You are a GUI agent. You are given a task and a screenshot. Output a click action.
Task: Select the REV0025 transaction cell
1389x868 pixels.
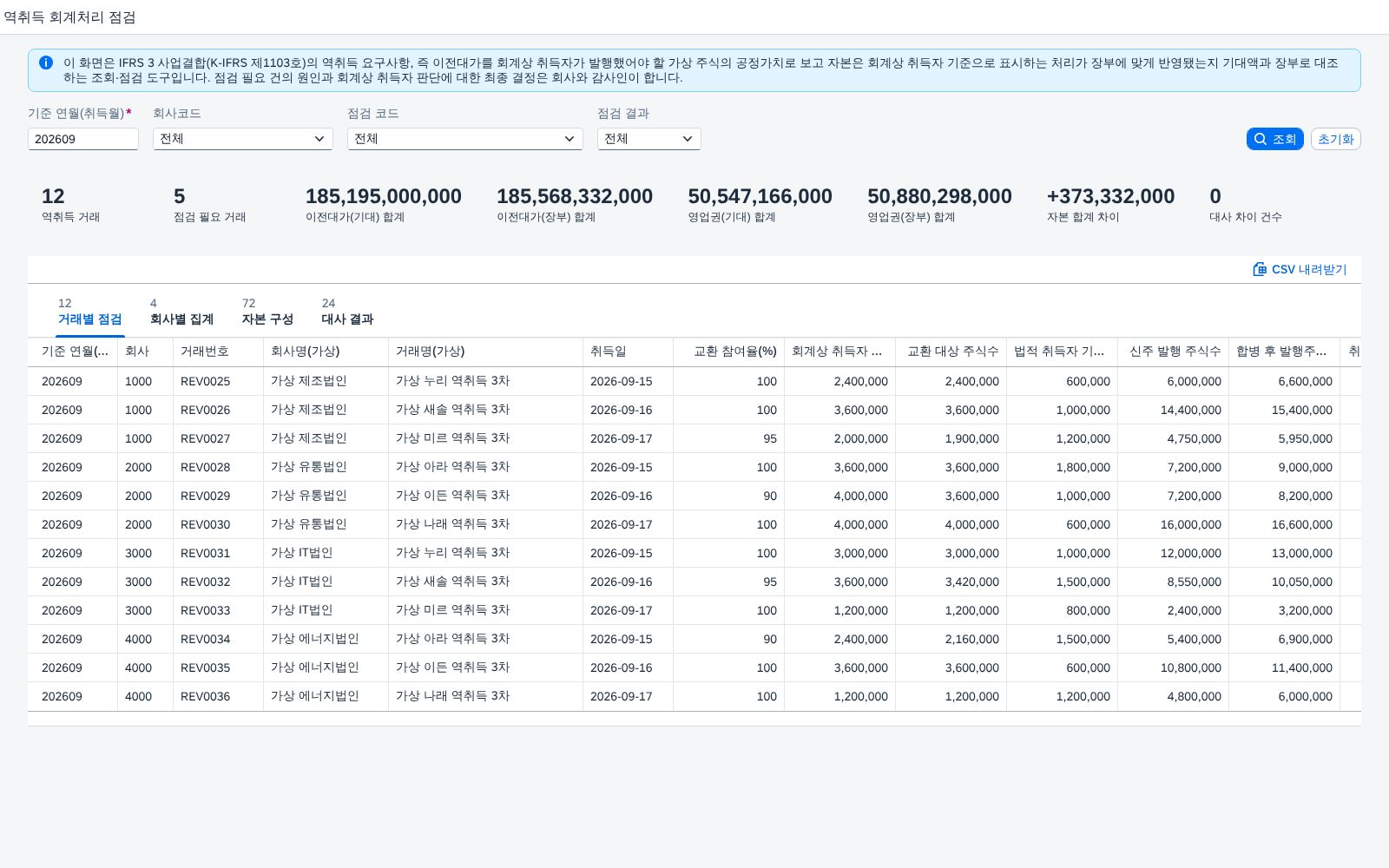[x=206, y=381]
